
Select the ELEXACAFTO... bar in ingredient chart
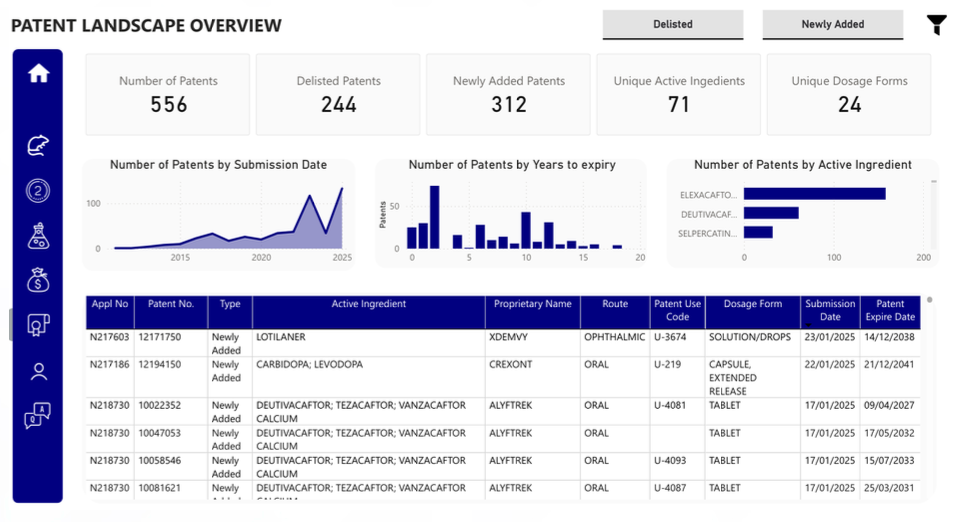coord(815,194)
